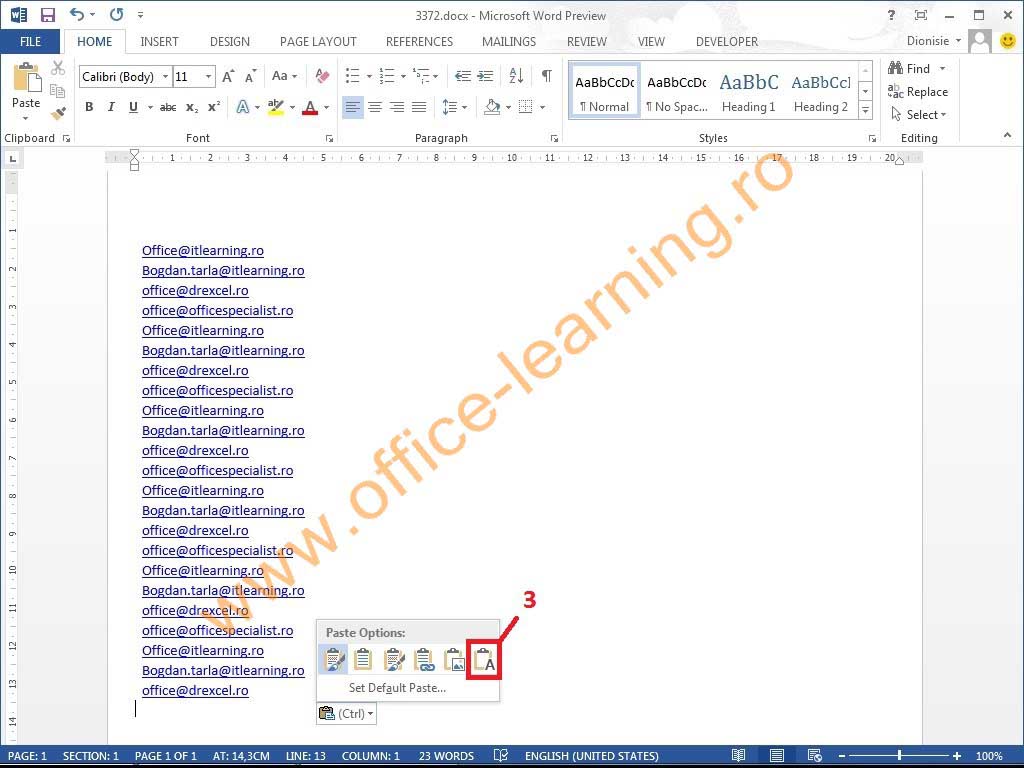Open the font name dropdown
This screenshot has height=768, width=1024.
(166, 76)
